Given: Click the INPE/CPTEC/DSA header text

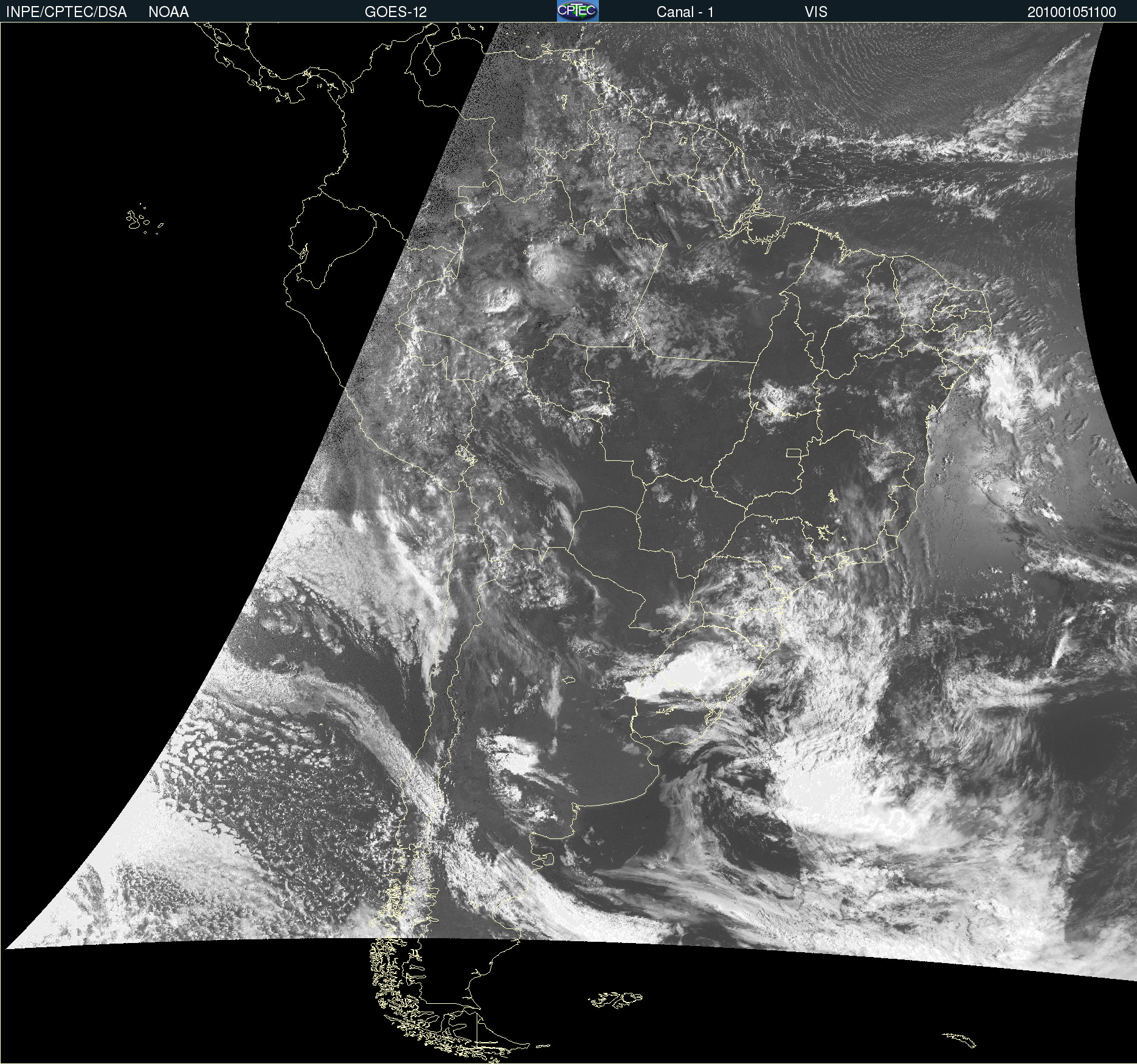Looking at the screenshot, I should click(66, 12).
